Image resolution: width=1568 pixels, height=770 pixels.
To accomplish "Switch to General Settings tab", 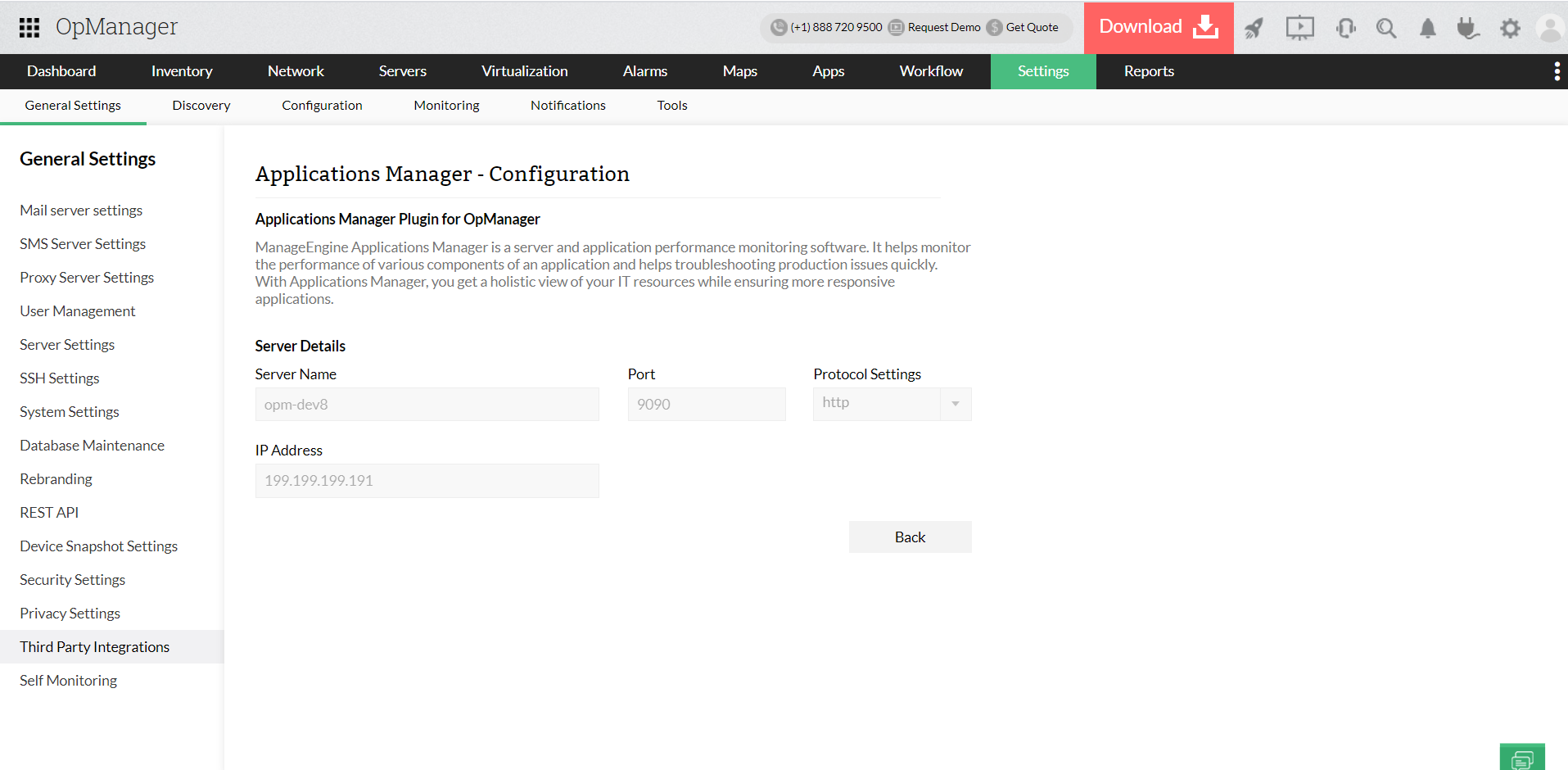I will (73, 106).
